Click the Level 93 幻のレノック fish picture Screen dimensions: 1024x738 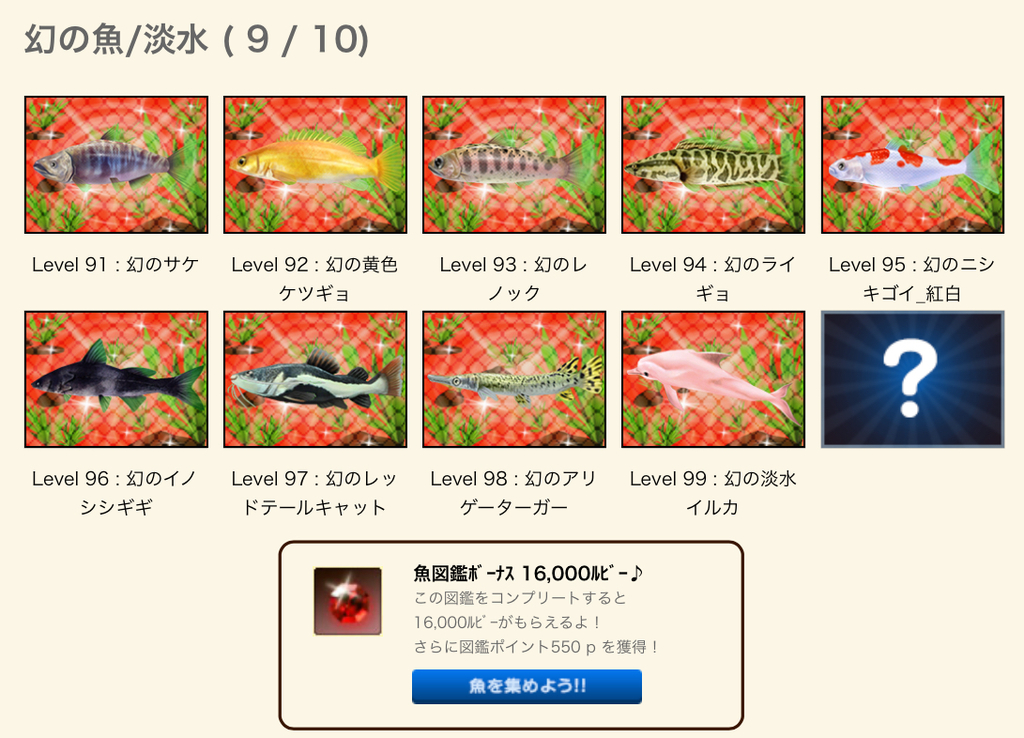coord(514,165)
